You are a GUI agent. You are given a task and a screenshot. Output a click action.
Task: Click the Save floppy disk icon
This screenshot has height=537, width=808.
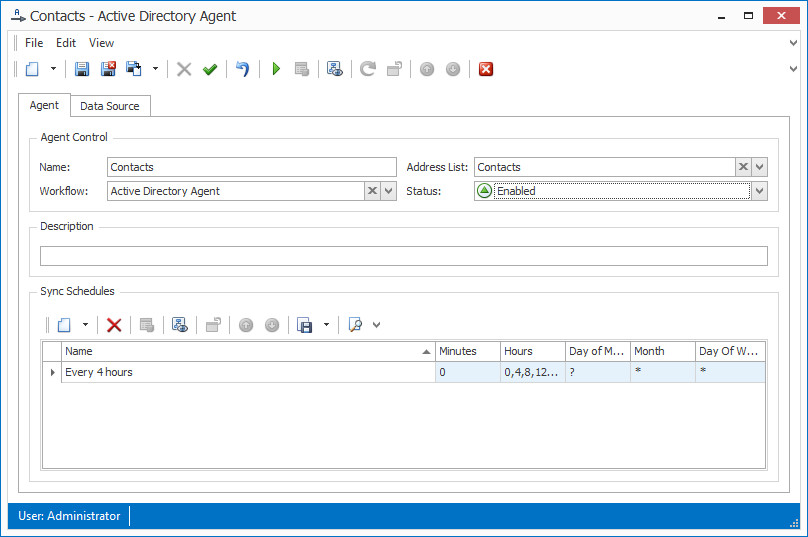82,69
